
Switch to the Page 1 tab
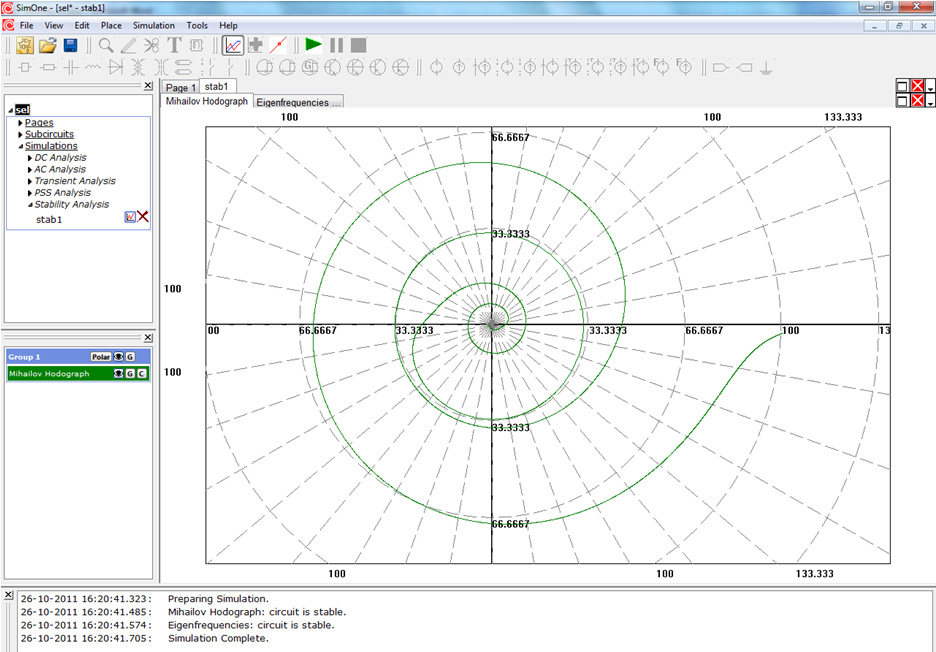(180, 88)
